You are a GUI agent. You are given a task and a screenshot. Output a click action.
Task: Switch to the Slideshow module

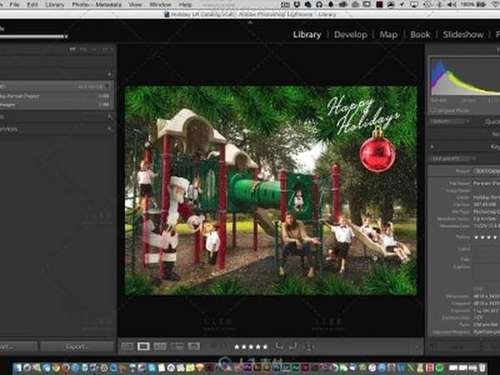pos(463,35)
